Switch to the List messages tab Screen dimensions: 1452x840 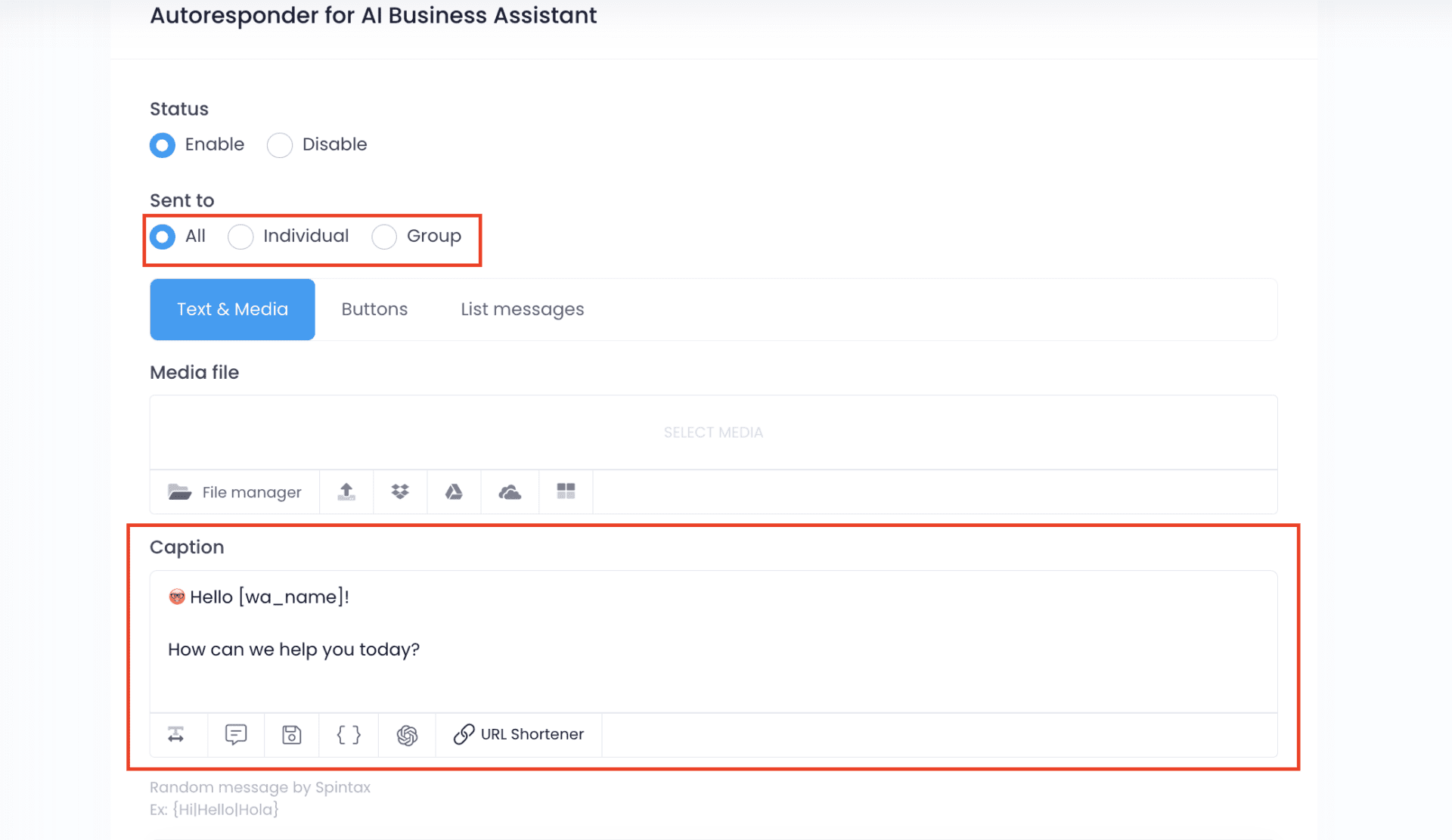(x=523, y=309)
